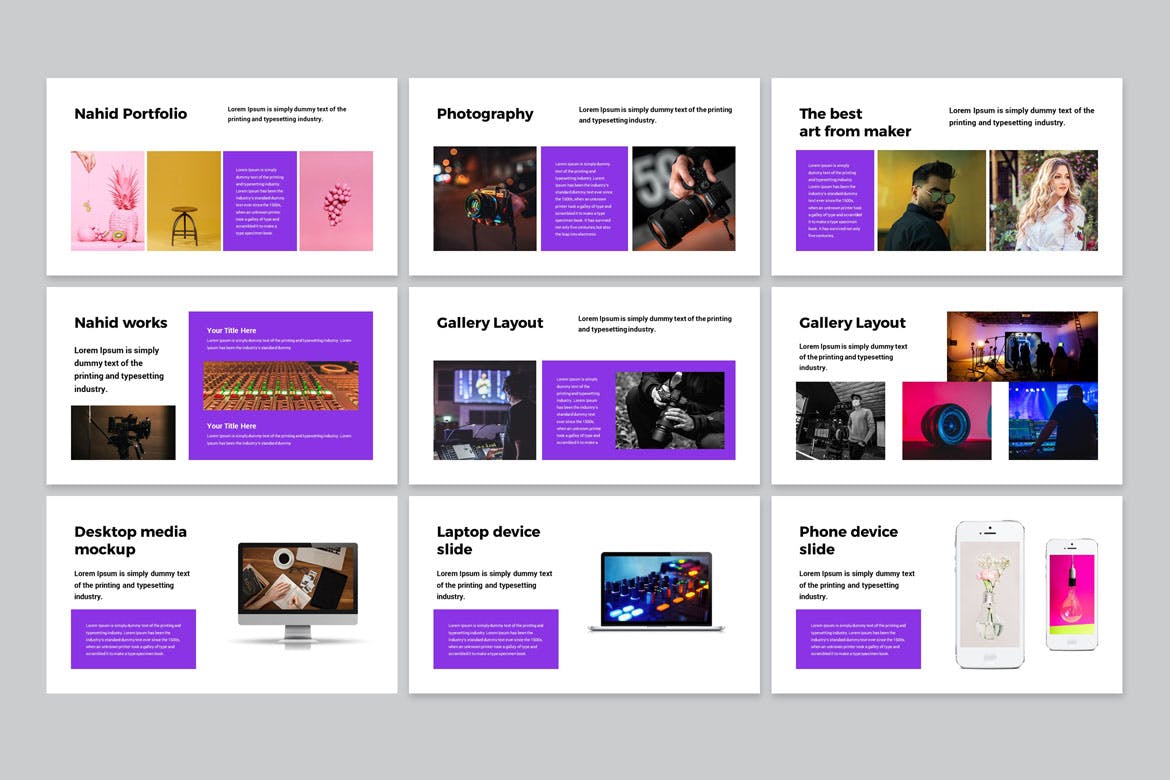Select the hand-held camera lens photo
Image resolution: width=1170 pixels, height=780 pixels.
(683, 199)
